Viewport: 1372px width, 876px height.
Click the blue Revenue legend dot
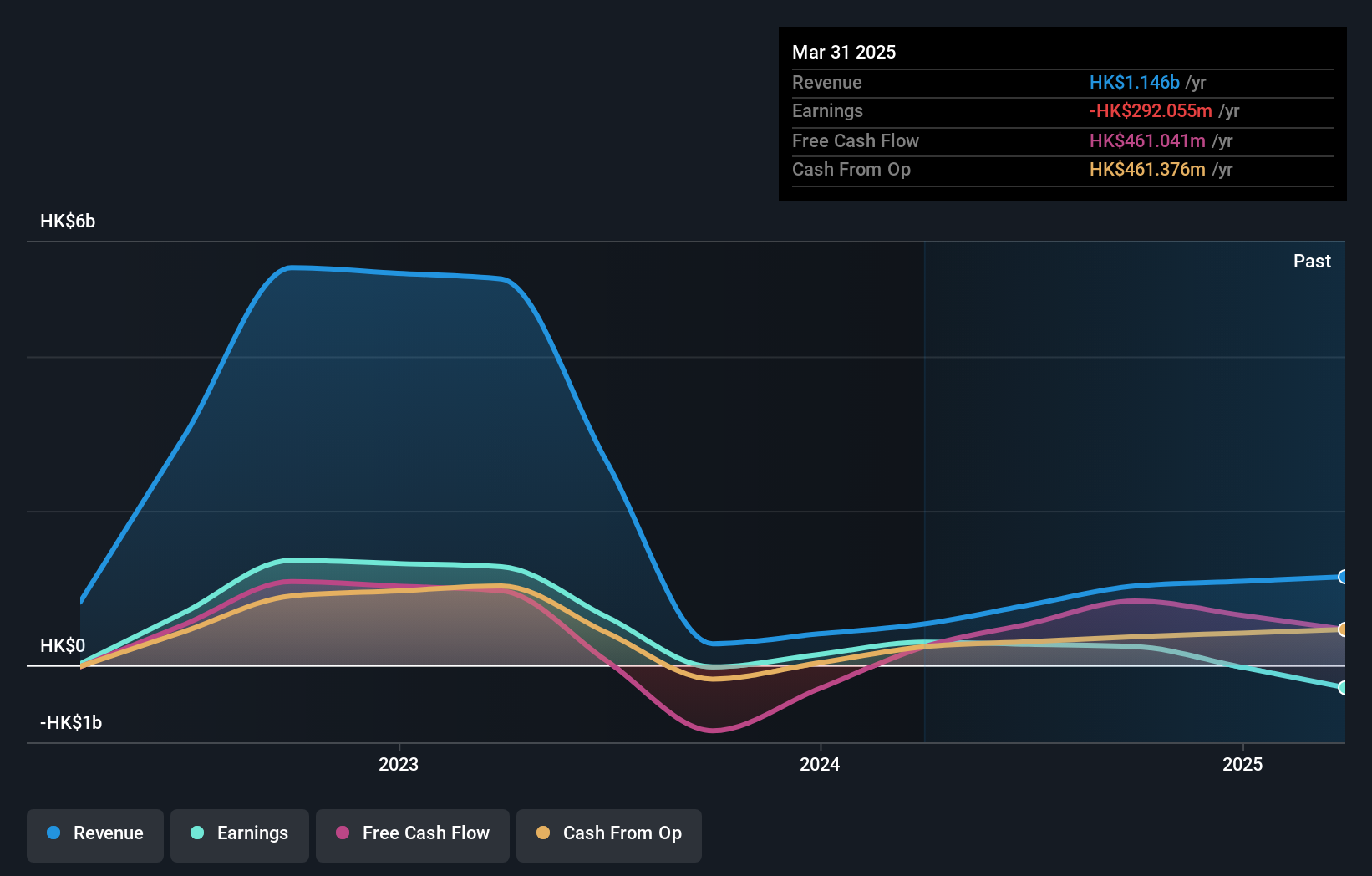pos(53,833)
